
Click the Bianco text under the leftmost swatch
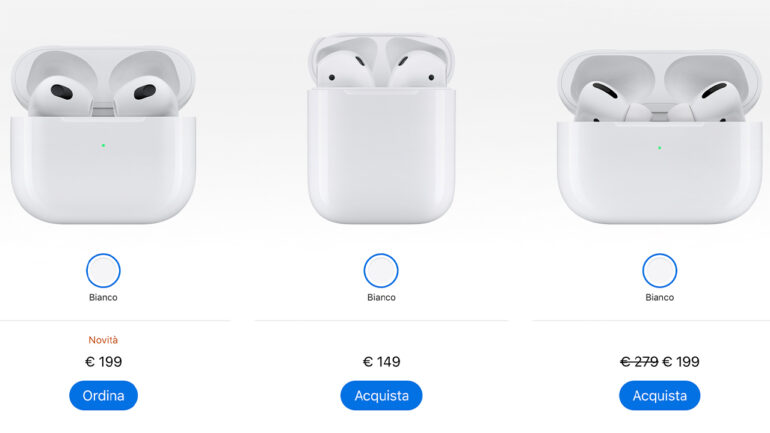pos(103,297)
